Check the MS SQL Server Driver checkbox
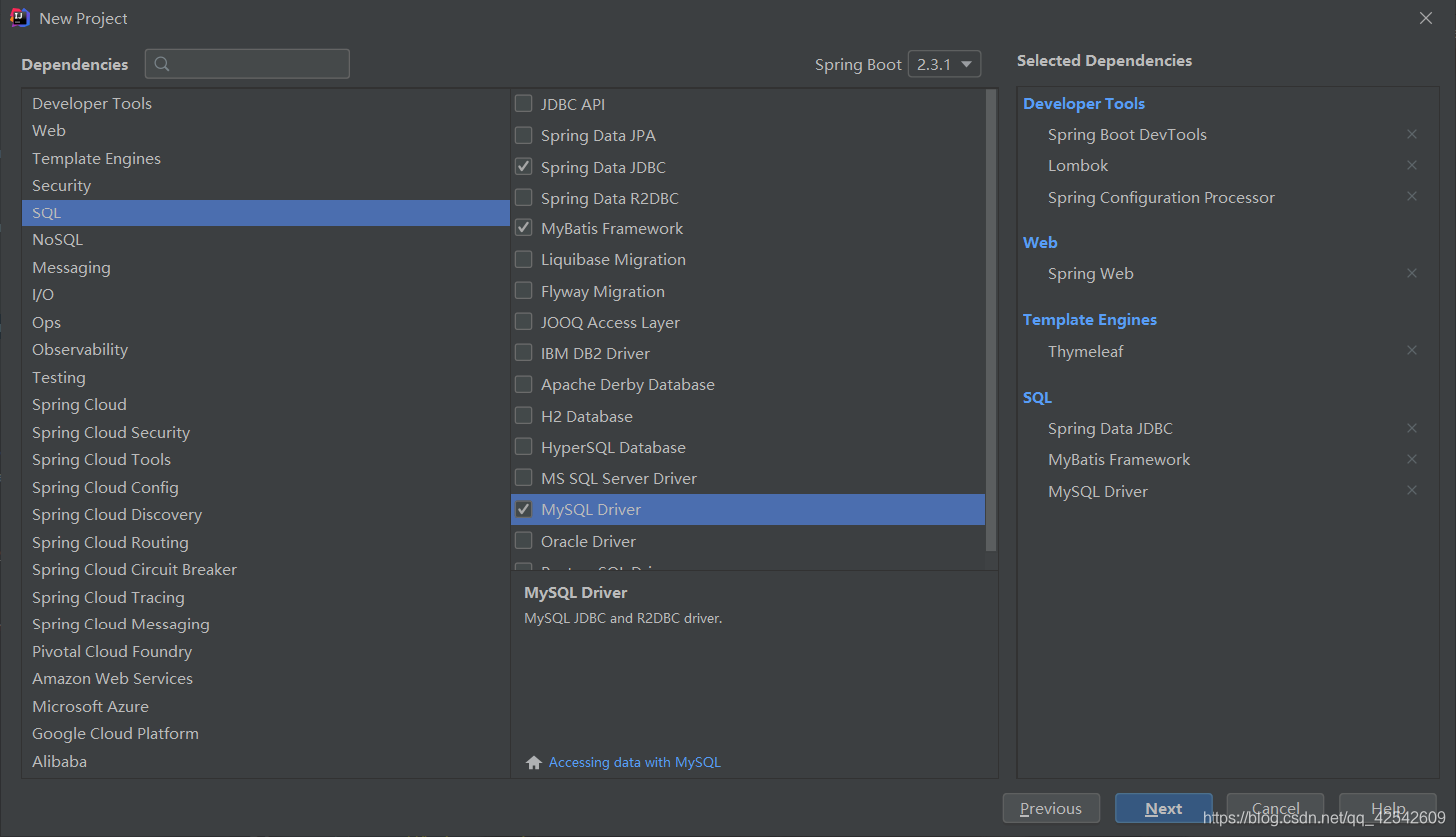1456x837 pixels. tap(523, 478)
